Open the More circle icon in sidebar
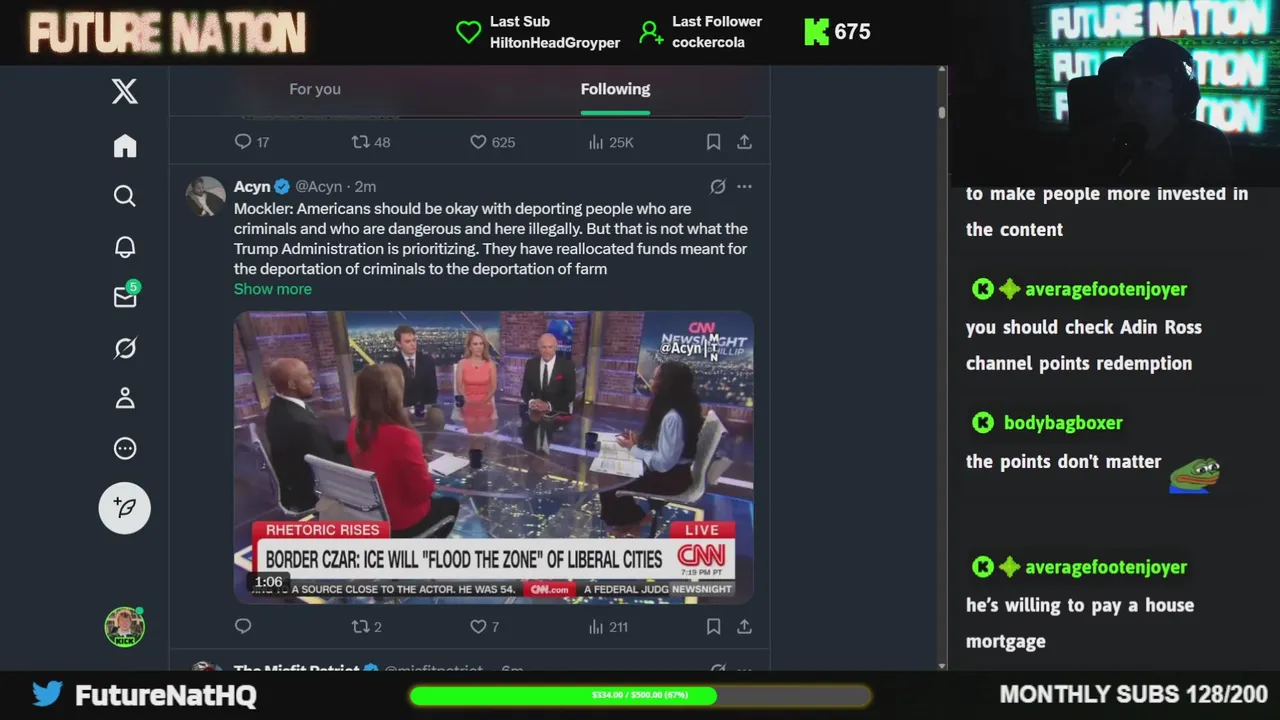The image size is (1280, 720). 125,448
